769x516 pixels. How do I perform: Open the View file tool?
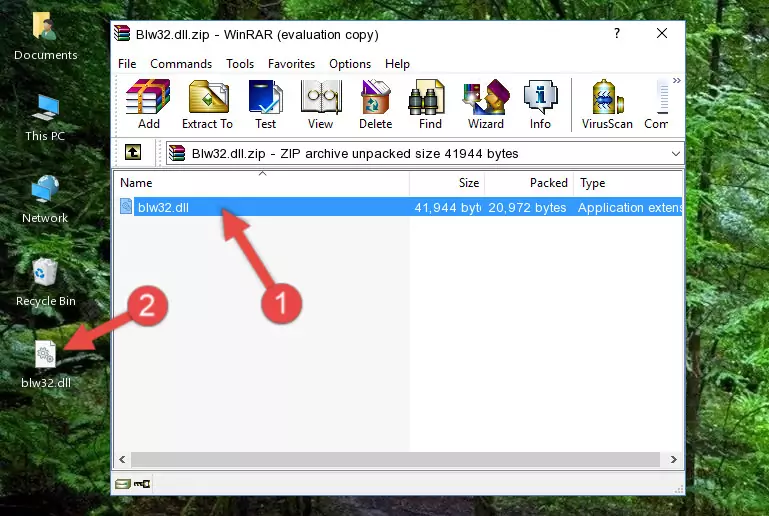point(321,104)
